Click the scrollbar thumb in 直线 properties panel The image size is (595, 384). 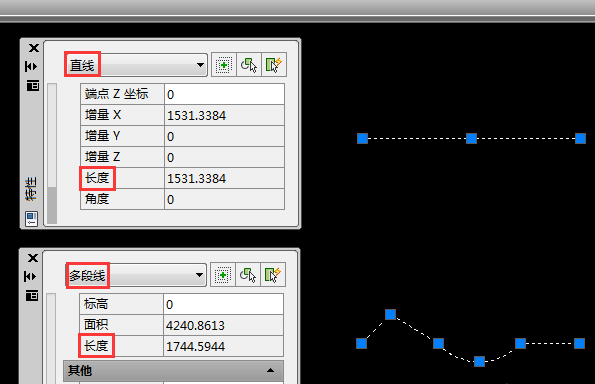tap(52, 205)
